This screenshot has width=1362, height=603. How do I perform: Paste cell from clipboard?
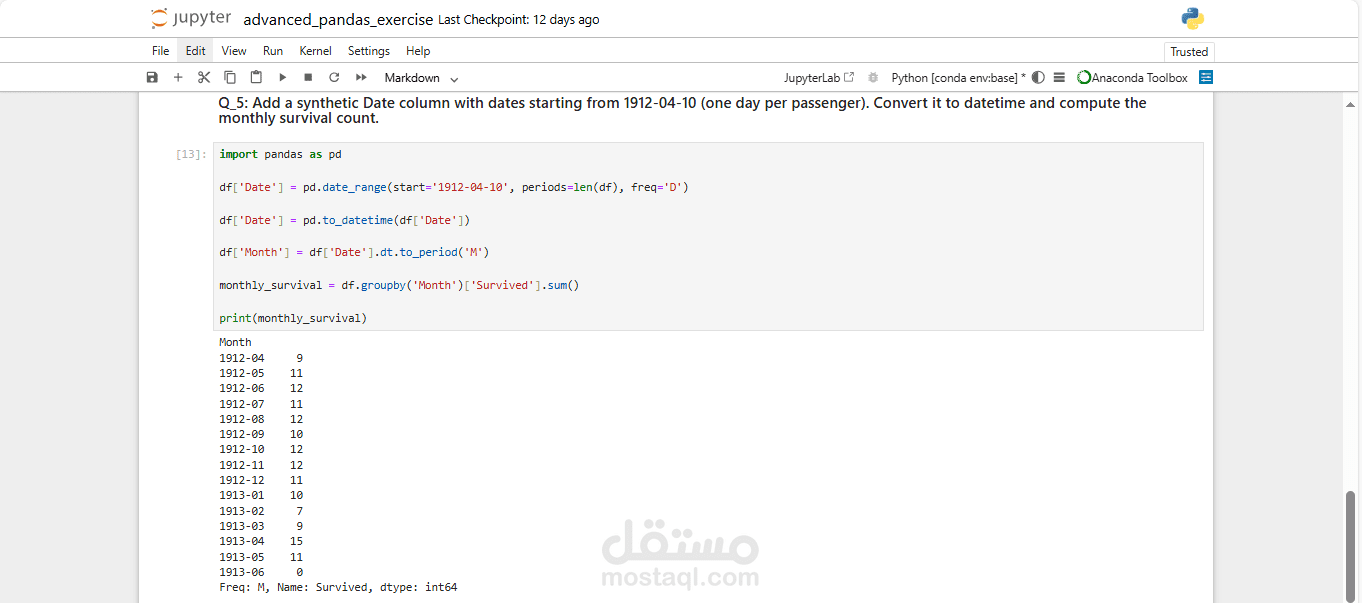pyautogui.click(x=256, y=78)
